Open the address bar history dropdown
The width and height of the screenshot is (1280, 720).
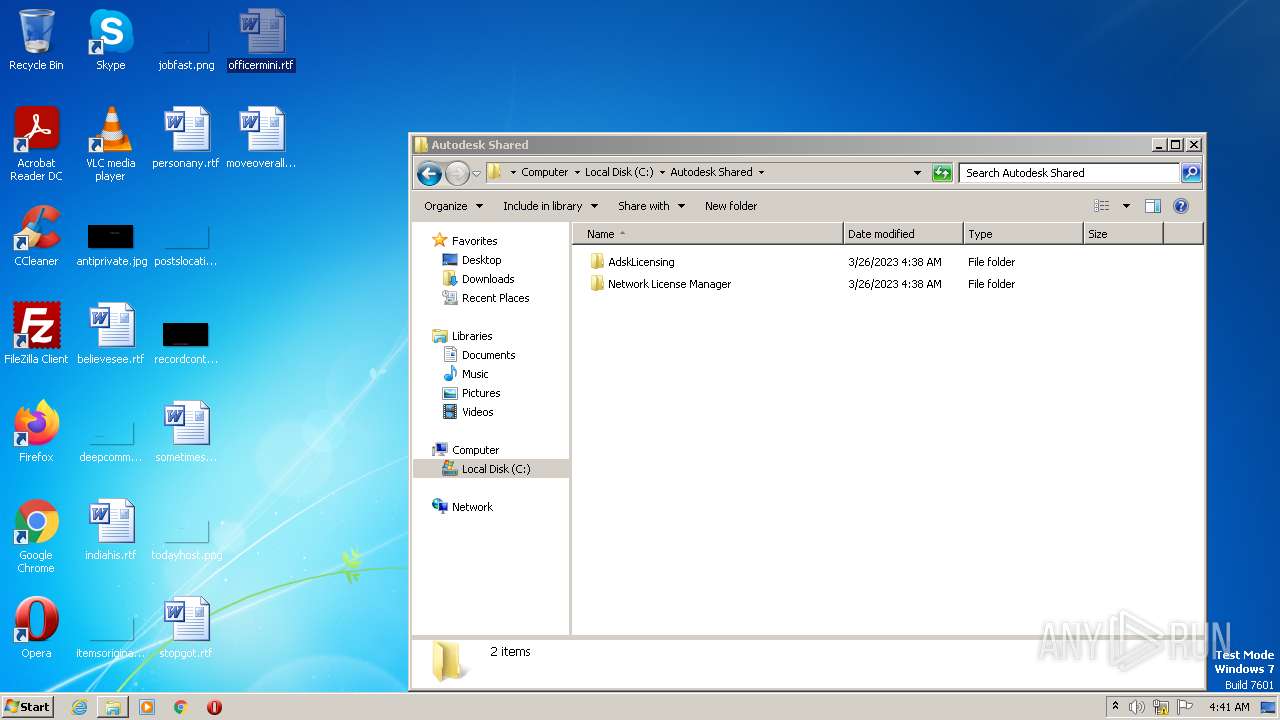[917, 173]
